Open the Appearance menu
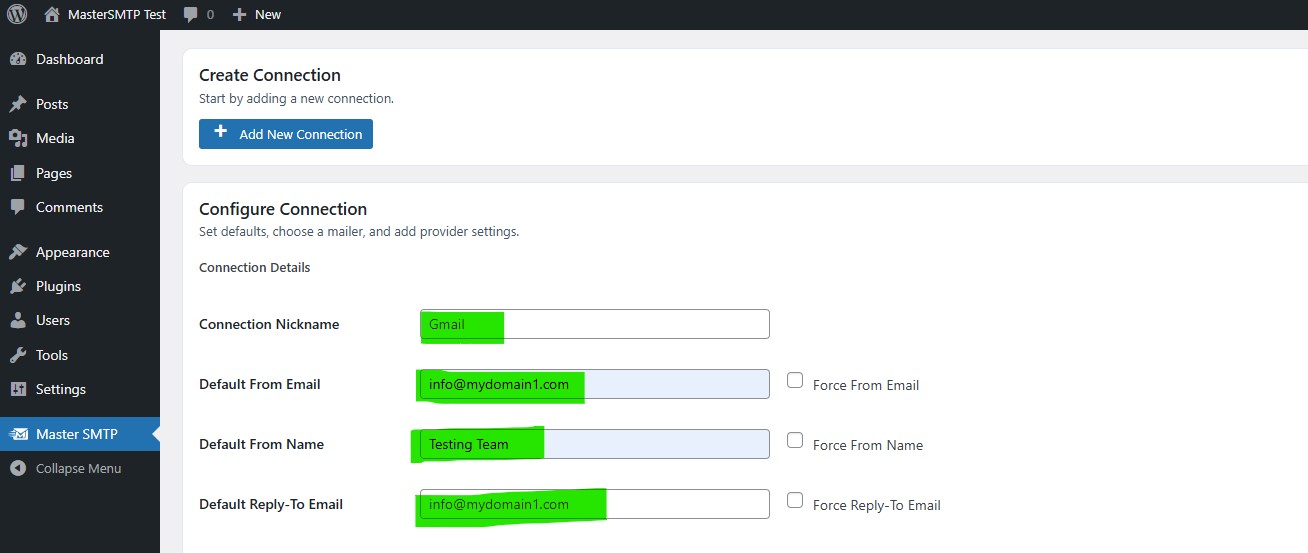Viewport: 1308px width, 553px height. coord(72,252)
